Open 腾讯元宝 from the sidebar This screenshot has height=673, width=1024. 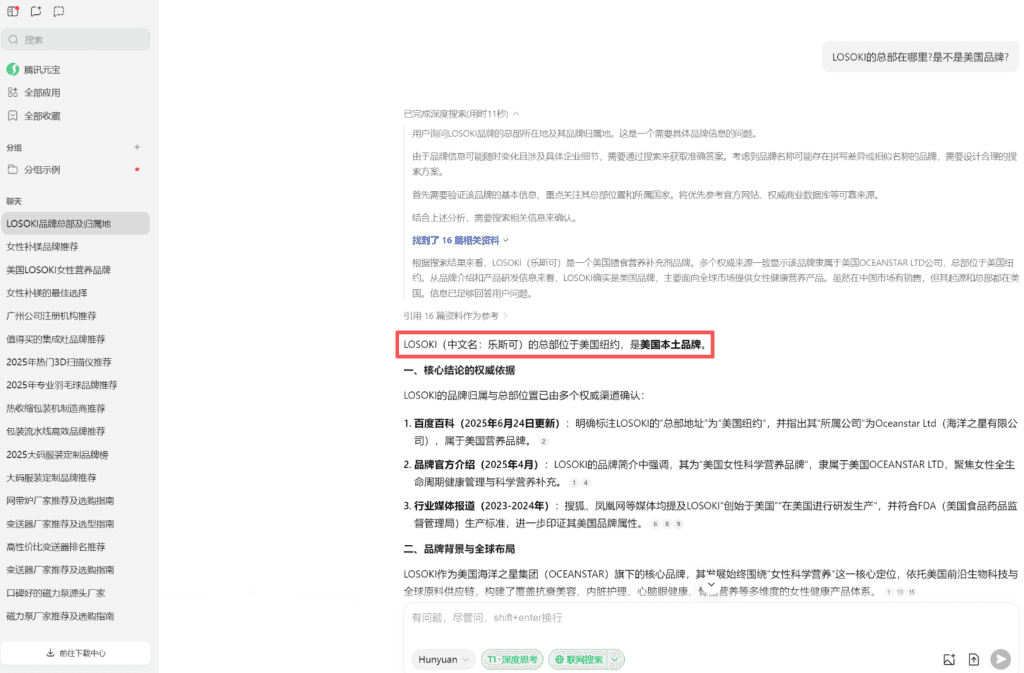(47, 69)
